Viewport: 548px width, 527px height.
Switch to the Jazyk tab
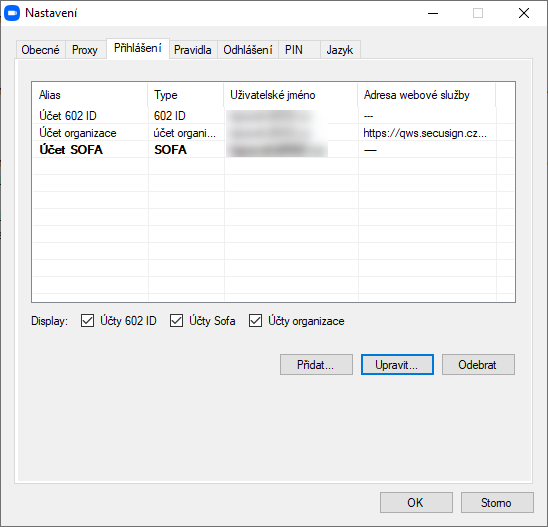pyautogui.click(x=340, y=50)
